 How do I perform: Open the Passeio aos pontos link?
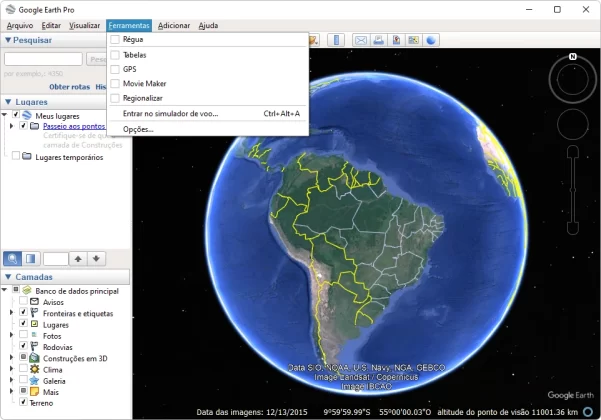coord(74,126)
